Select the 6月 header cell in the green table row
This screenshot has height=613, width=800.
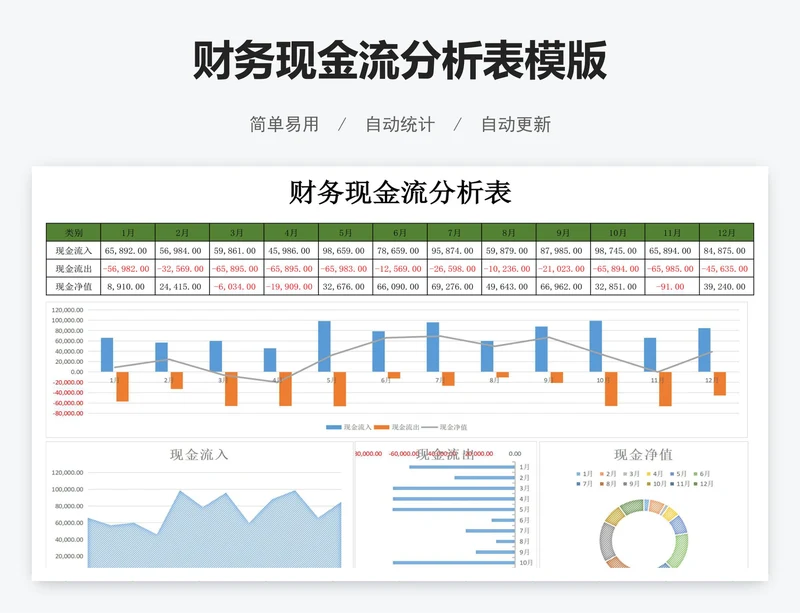(x=400, y=233)
